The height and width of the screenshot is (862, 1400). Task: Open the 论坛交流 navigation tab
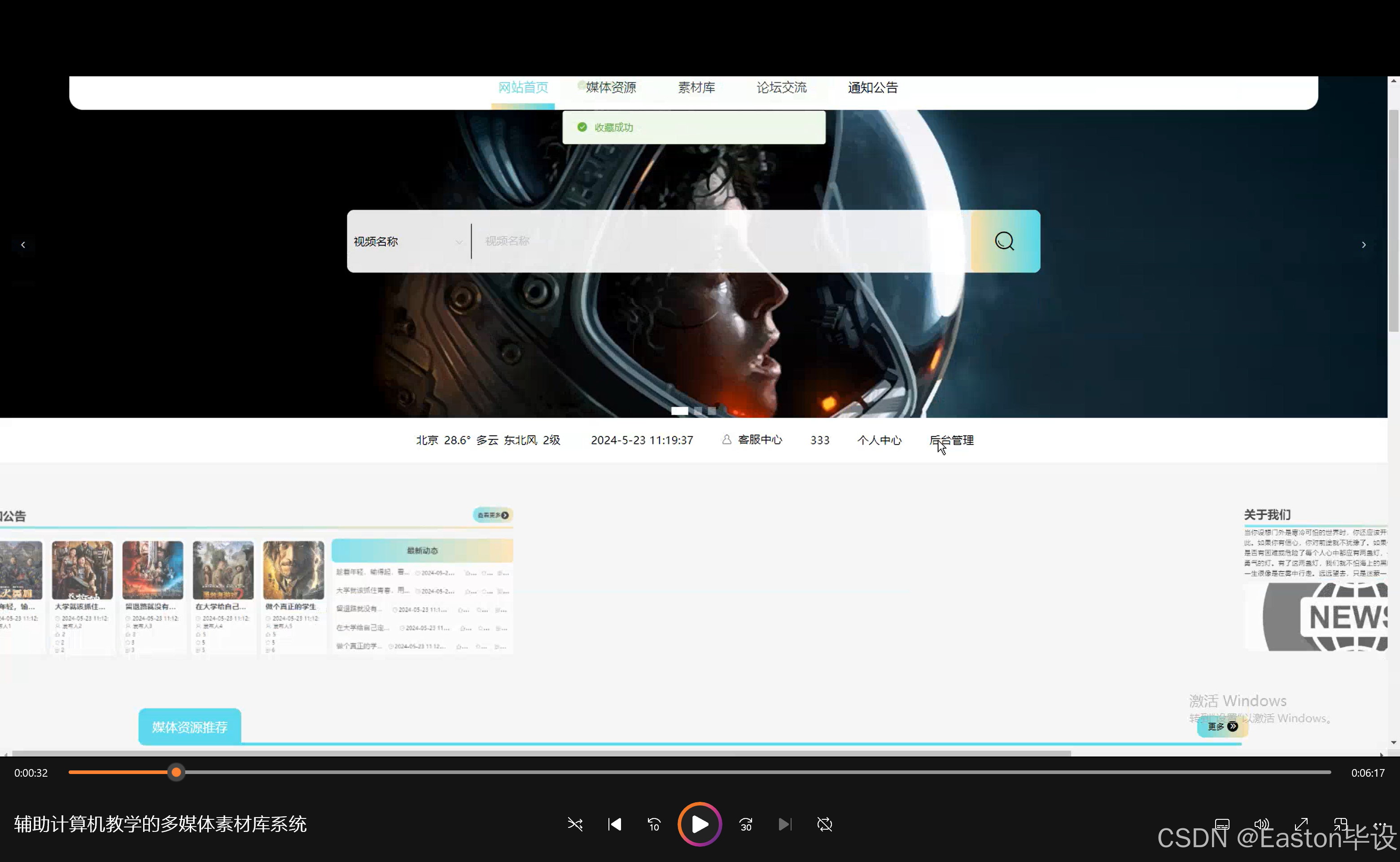pyautogui.click(x=781, y=88)
